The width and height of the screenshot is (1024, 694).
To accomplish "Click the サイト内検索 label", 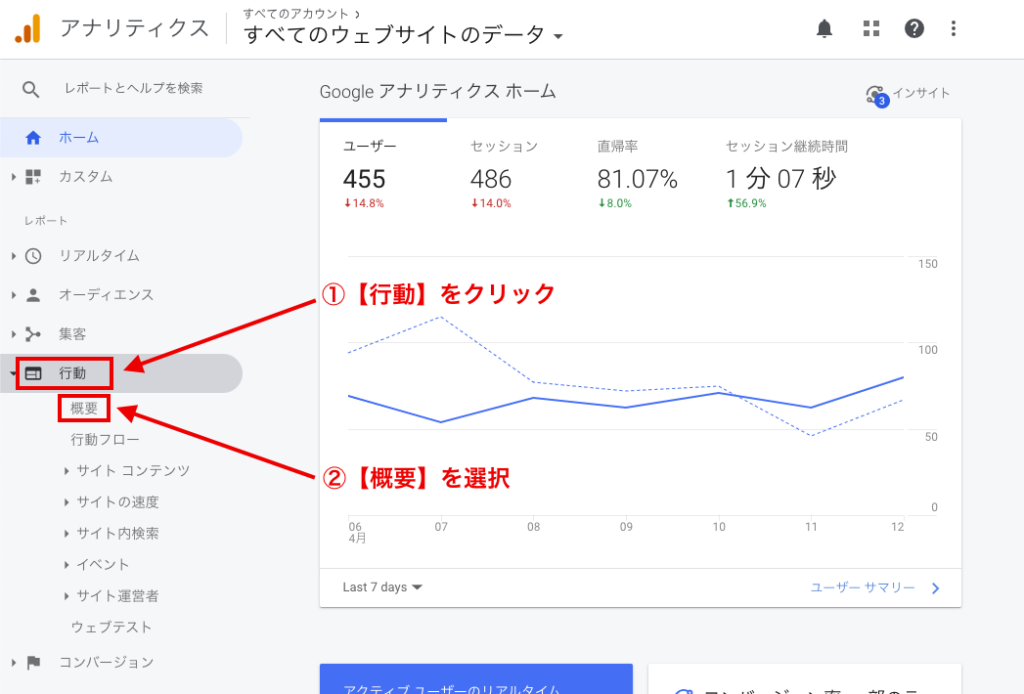I will pyautogui.click(x=118, y=533).
